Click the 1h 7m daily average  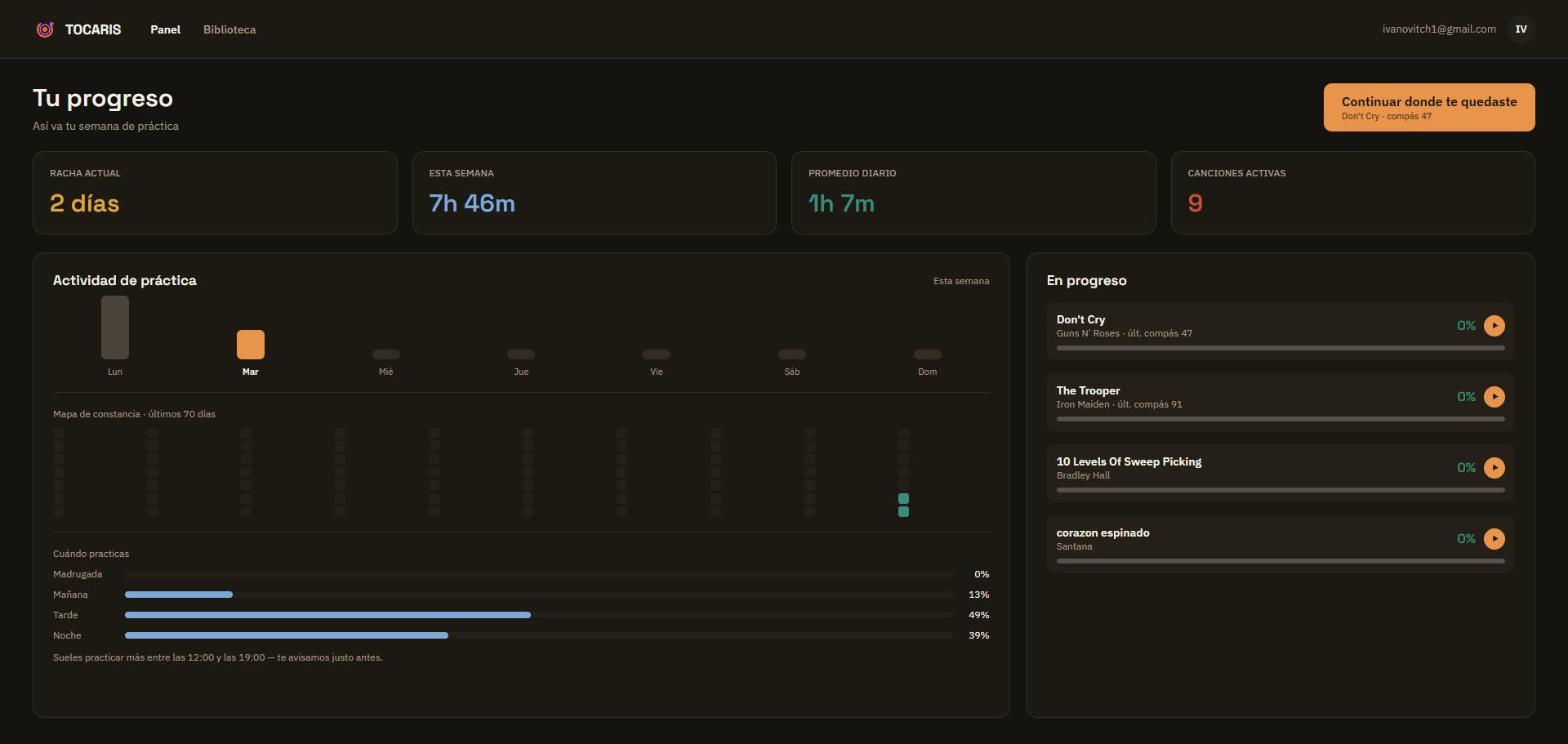coord(841,203)
